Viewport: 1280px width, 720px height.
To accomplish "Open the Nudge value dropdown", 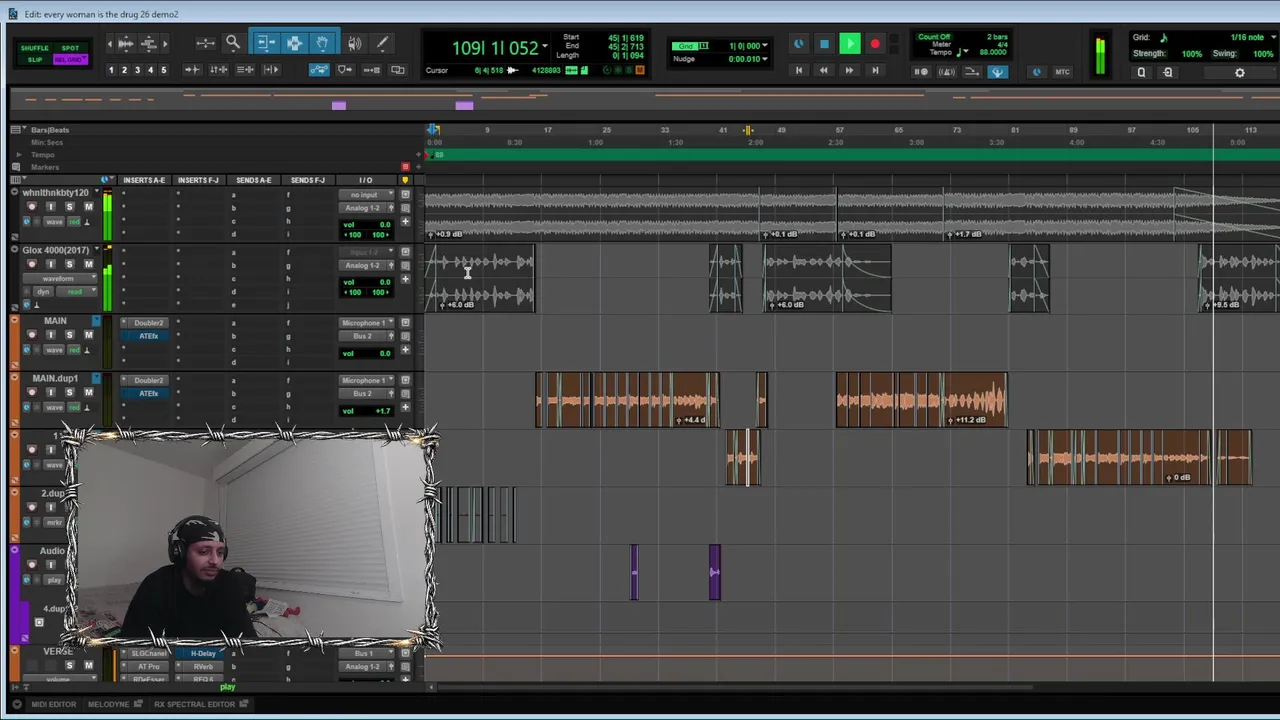I will pyautogui.click(x=765, y=59).
